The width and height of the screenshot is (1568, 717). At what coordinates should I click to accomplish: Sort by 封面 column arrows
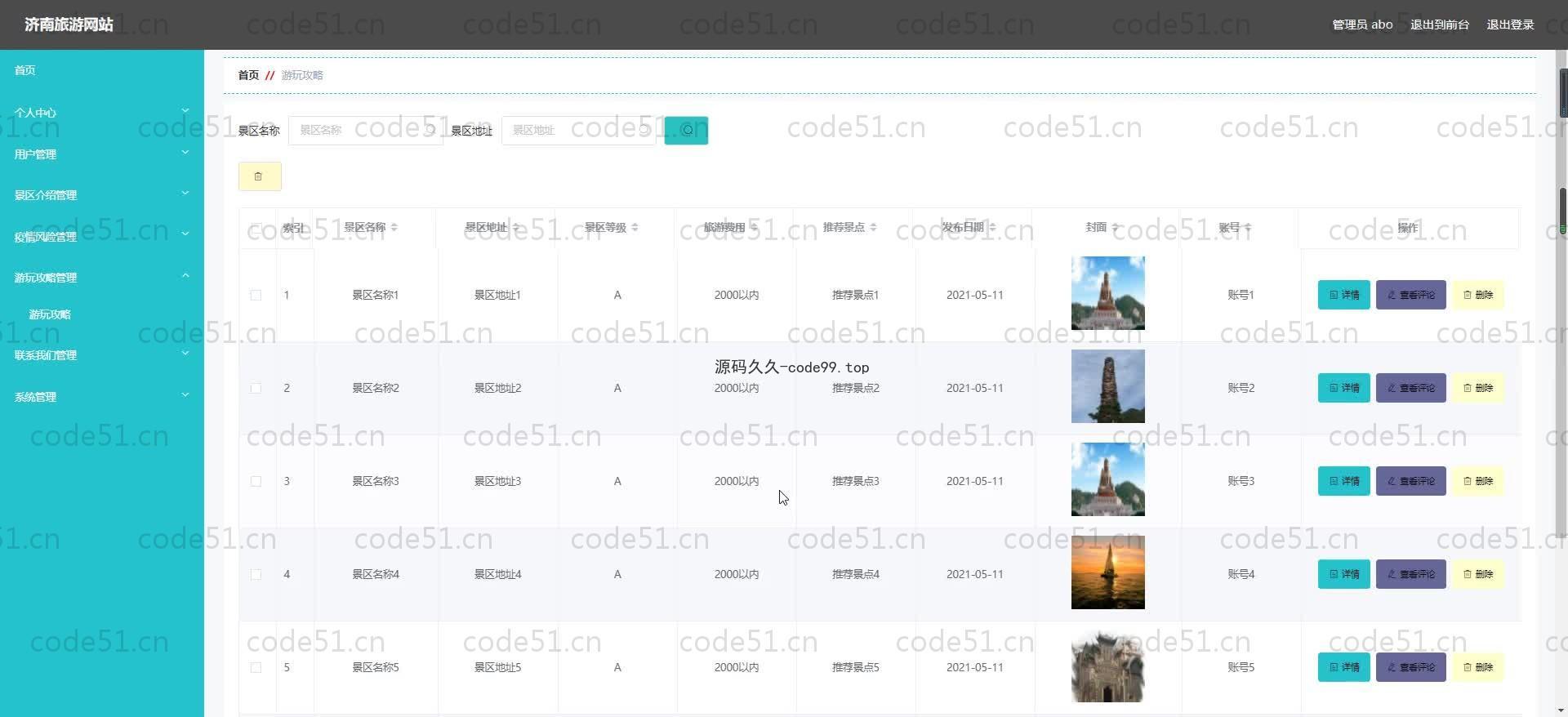1115,228
